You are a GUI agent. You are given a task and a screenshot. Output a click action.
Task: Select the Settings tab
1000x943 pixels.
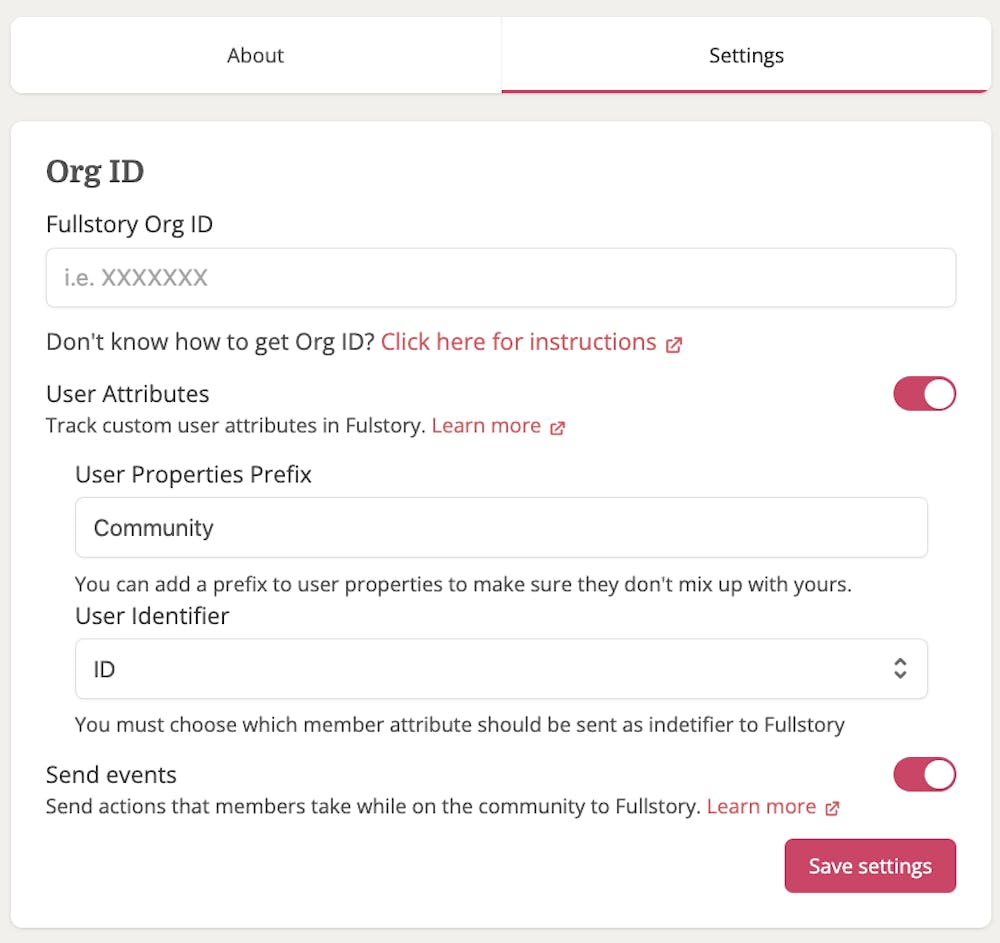coord(746,55)
